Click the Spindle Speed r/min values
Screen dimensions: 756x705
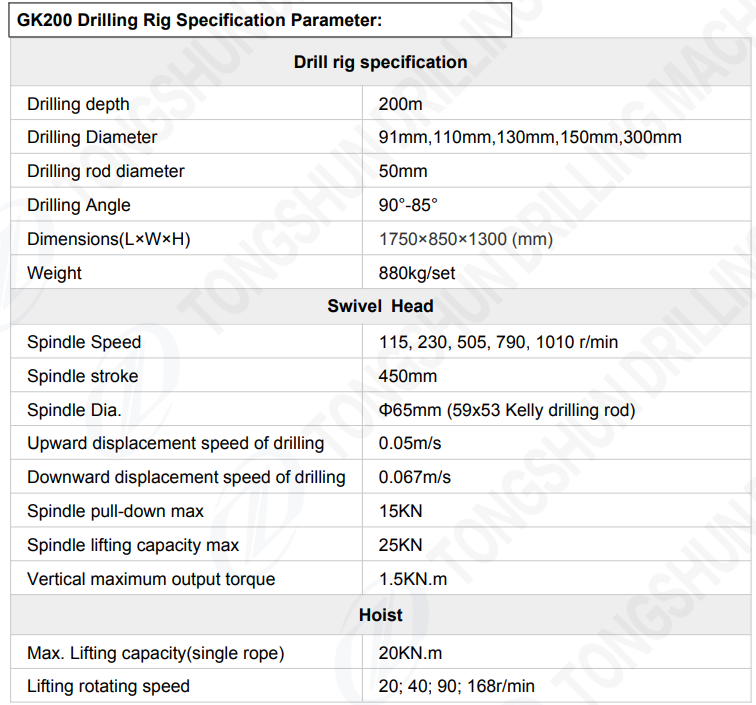(x=498, y=342)
